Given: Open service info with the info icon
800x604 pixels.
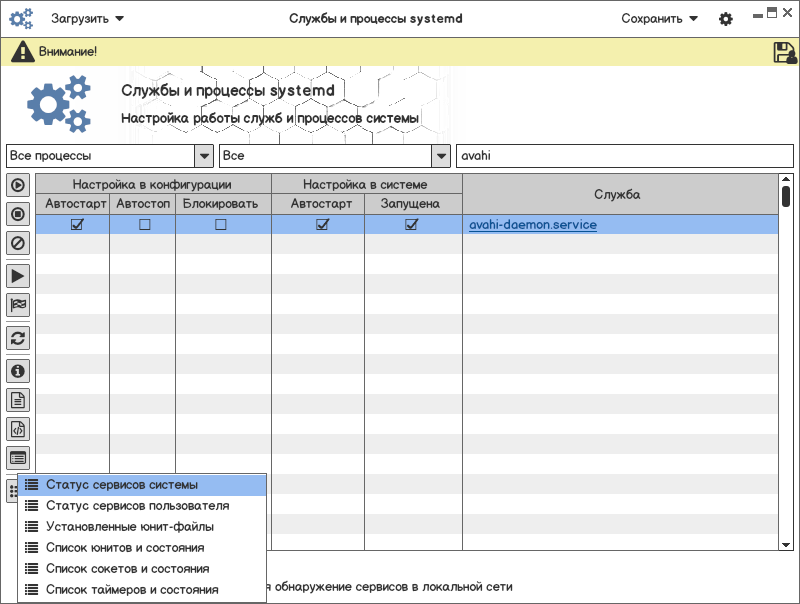Looking at the screenshot, I should coord(18,372).
